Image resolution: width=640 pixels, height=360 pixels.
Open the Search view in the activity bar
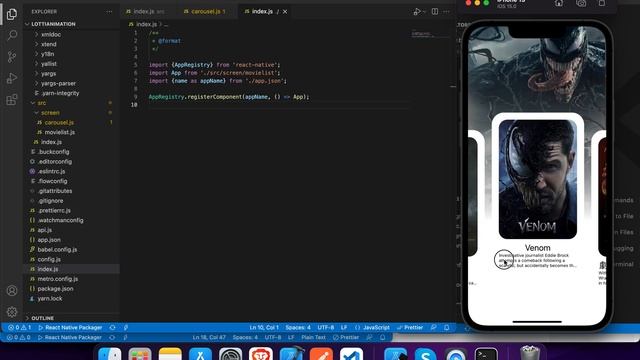click(12, 36)
